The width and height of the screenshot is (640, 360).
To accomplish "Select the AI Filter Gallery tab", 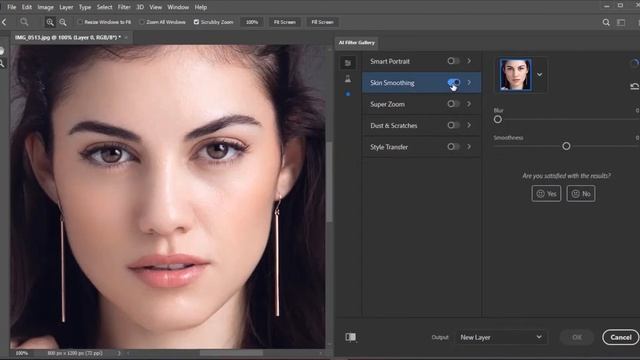I will (357, 42).
